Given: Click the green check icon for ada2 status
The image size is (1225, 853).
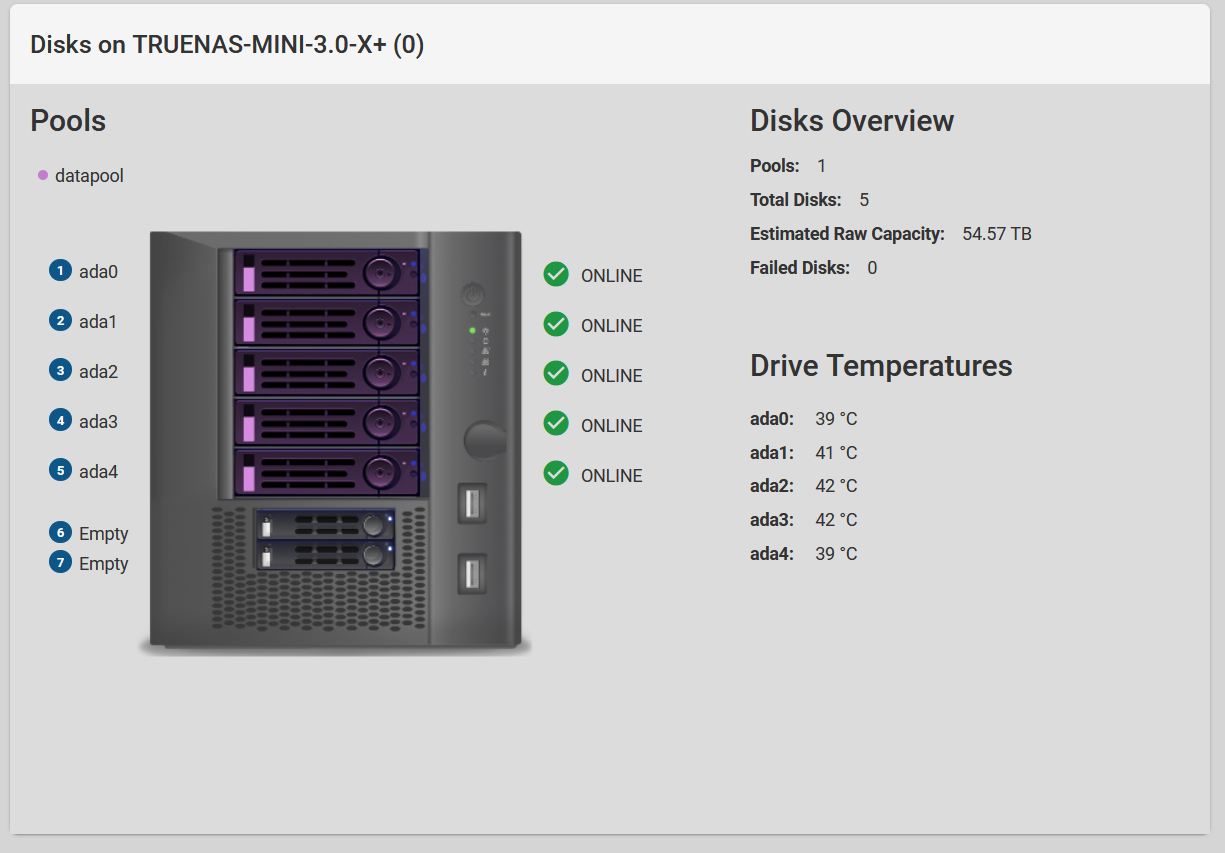Looking at the screenshot, I should tap(556, 373).
